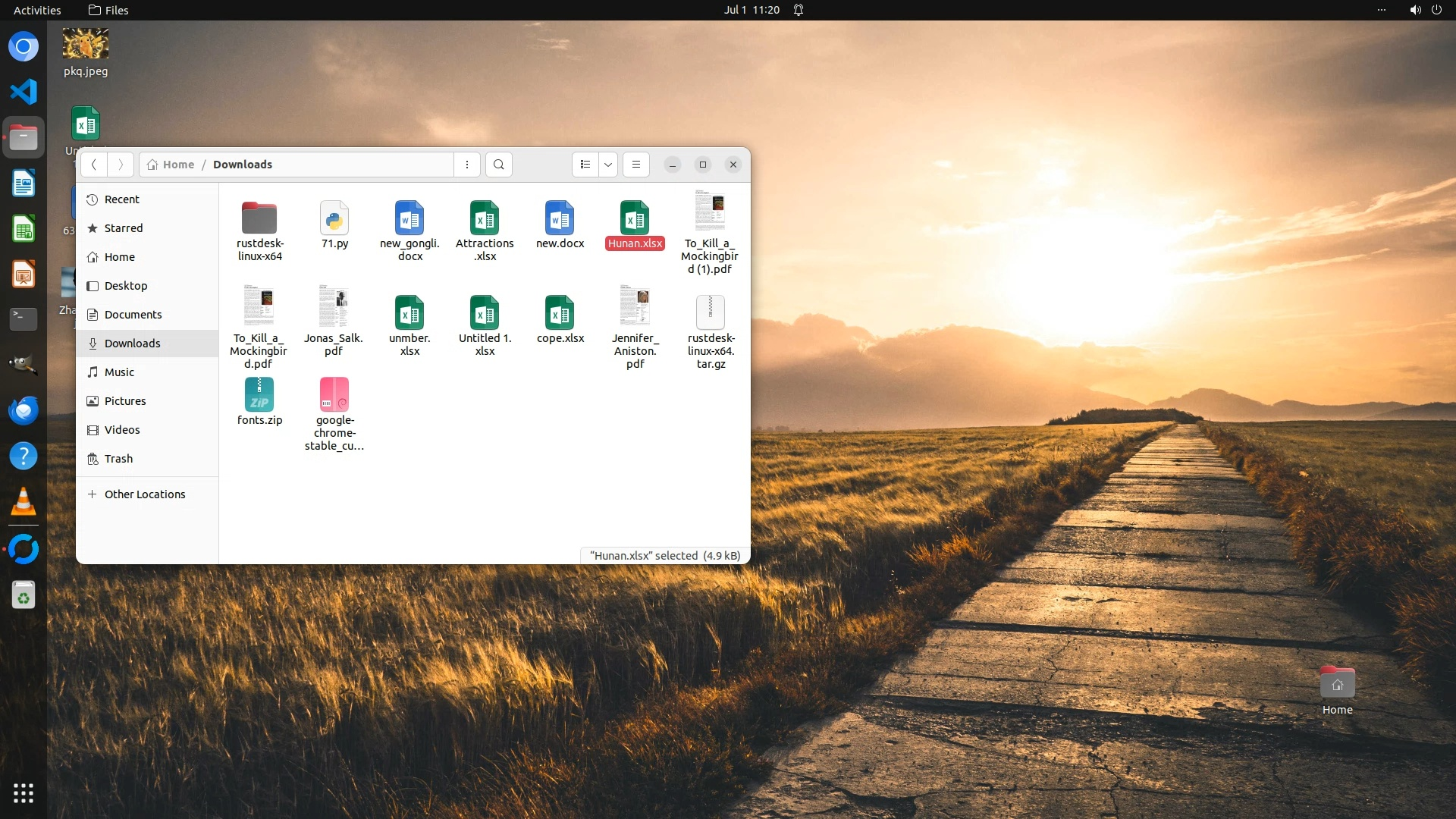Expand the view options dropdown arrow
Viewport: 1456px width, 819px height.
(x=608, y=165)
